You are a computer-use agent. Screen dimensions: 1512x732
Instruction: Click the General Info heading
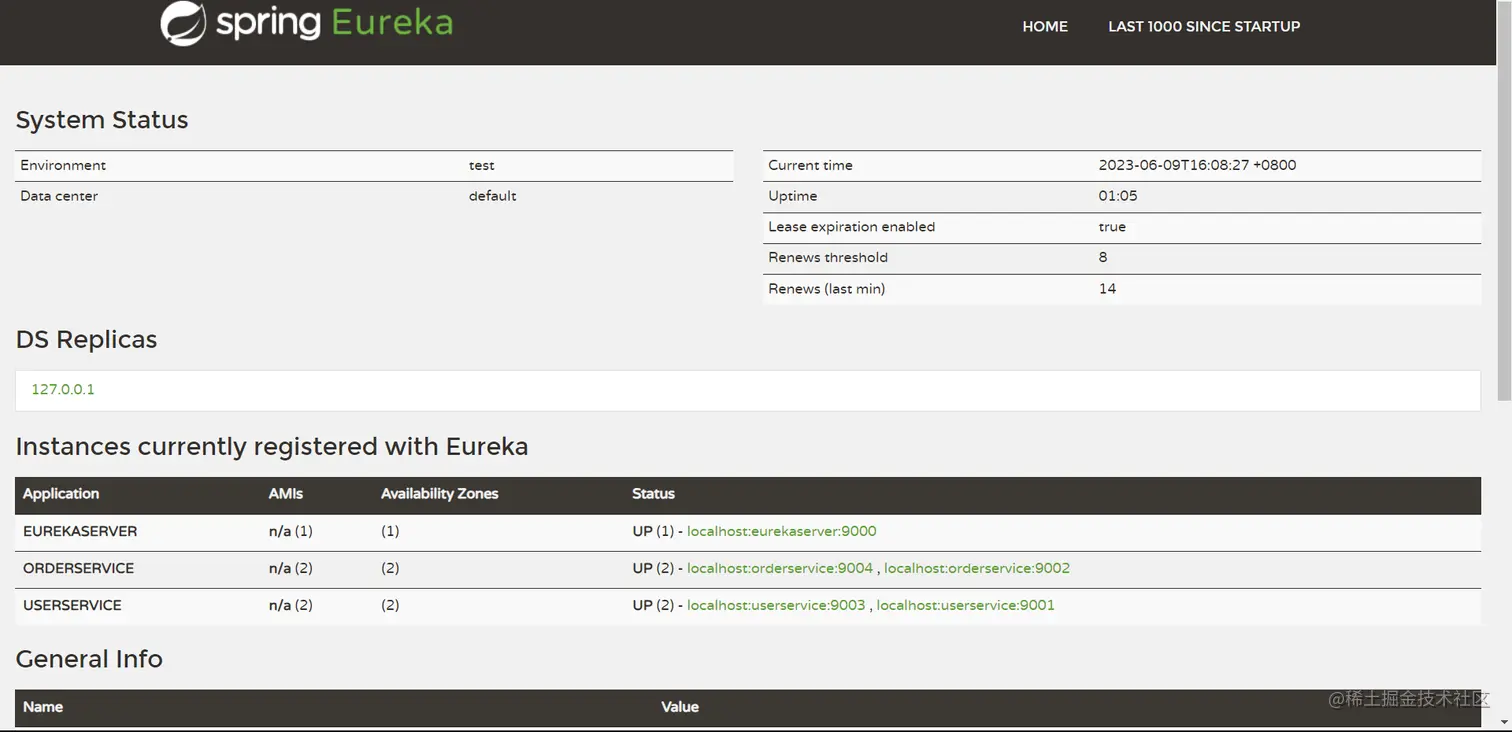[x=89, y=659]
